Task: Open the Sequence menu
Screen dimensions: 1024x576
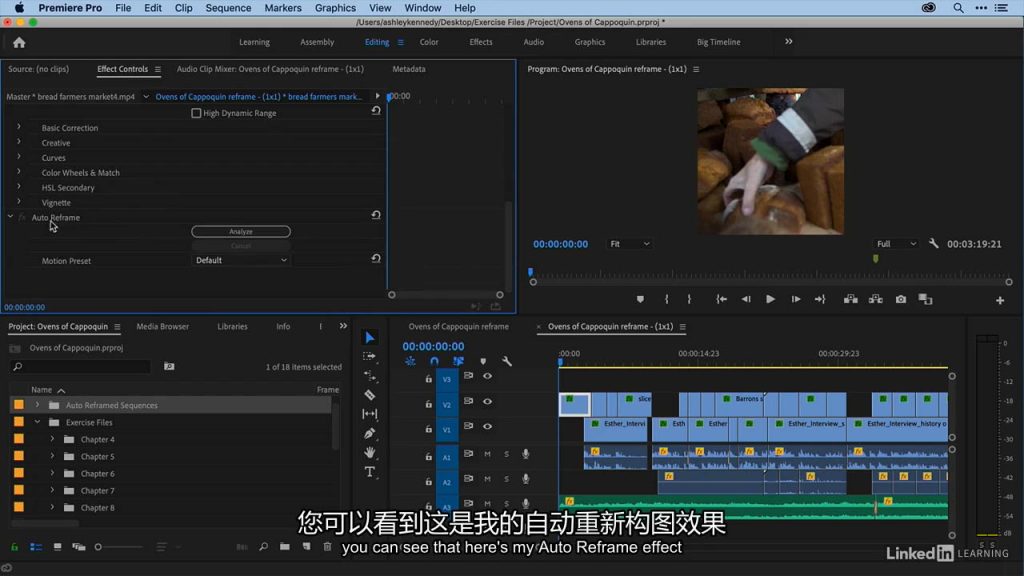Action: coord(228,8)
